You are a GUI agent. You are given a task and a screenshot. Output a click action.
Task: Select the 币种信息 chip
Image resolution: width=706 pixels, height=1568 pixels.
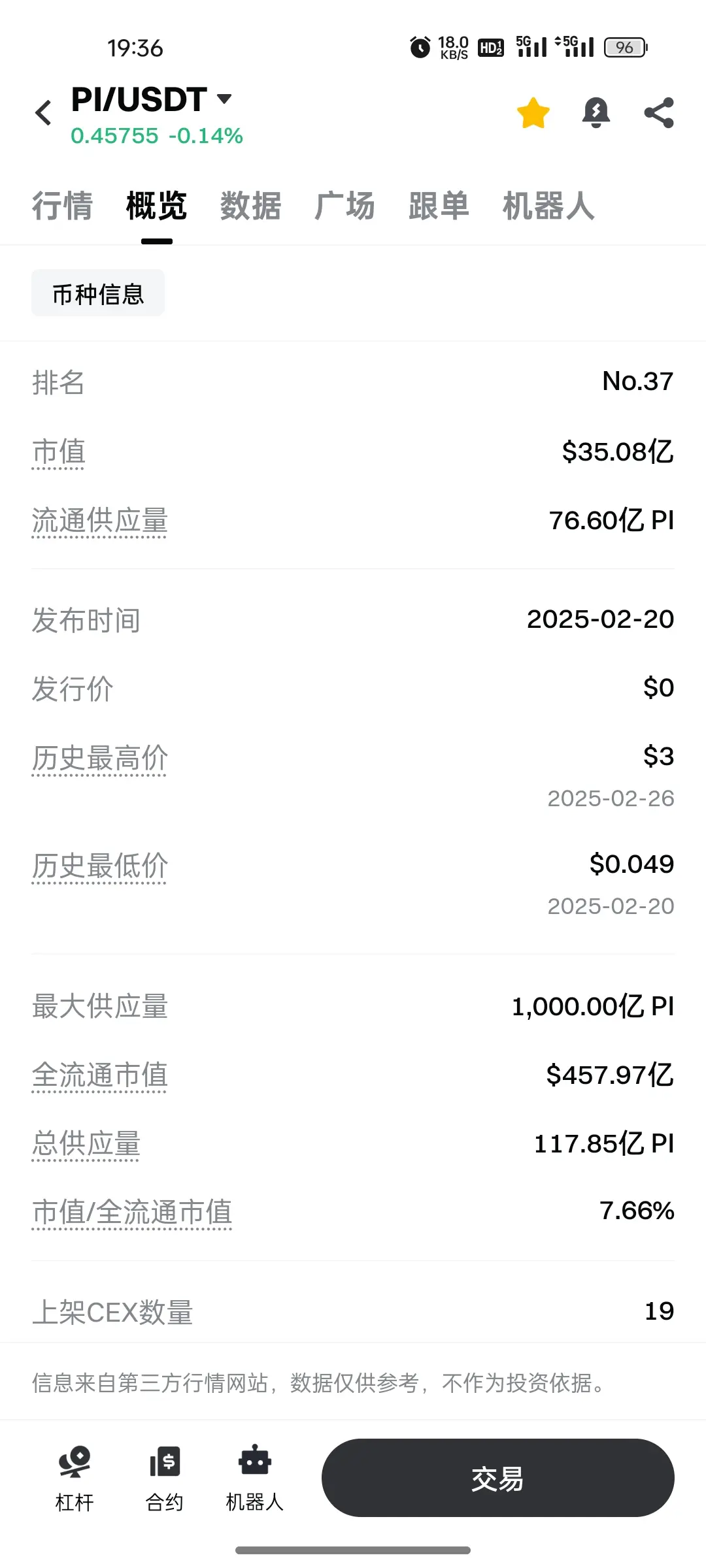(x=98, y=293)
